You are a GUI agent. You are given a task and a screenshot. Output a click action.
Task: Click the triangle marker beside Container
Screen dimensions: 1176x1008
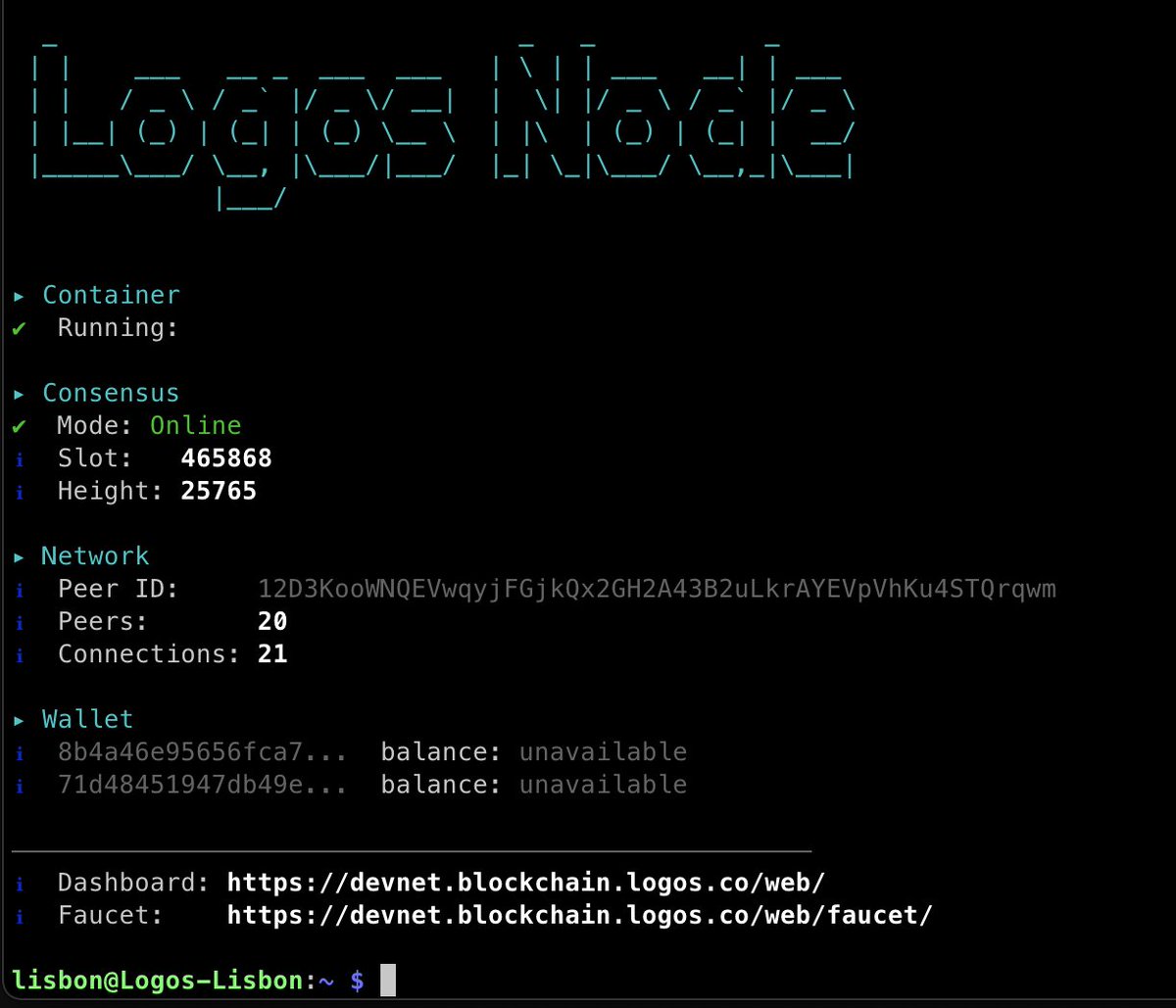coord(20,296)
